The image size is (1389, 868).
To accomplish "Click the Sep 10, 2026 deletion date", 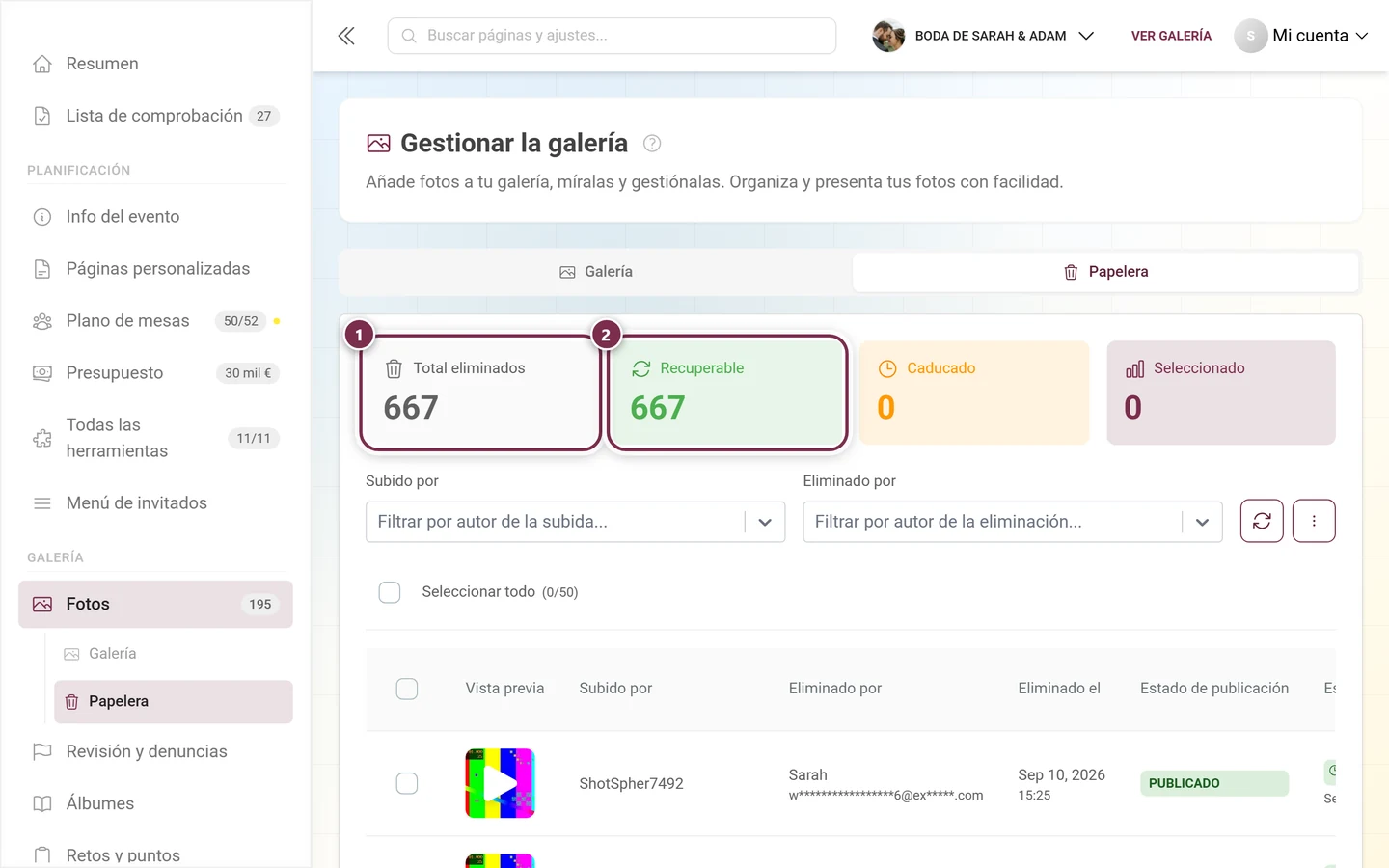I will 1061,775.
